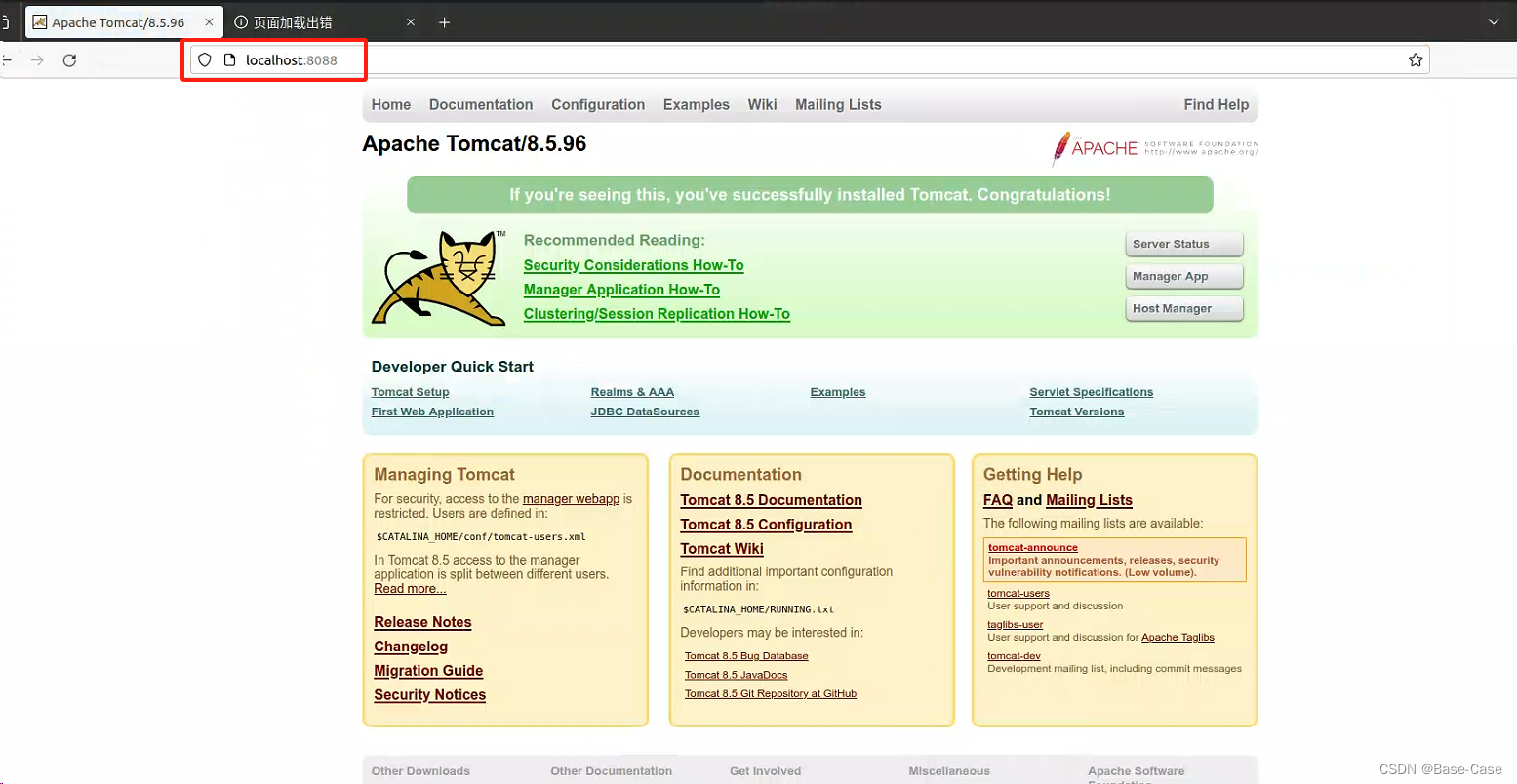Viewport: 1517px width, 784px height.
Task: Open the Tomcat Wiki link
Action: click(x=722, y=549)
